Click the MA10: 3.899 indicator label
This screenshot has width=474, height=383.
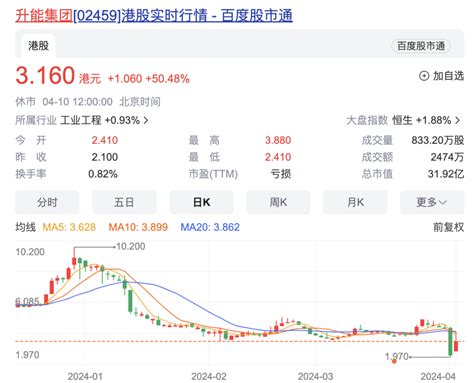point(138,227)
